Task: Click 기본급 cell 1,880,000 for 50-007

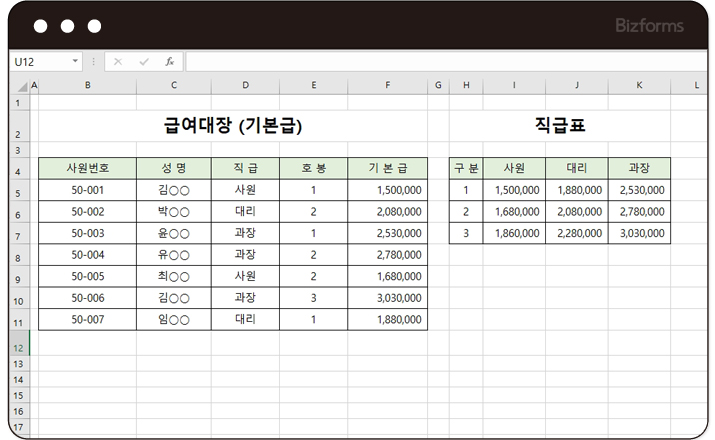Action: coord(388,319)
